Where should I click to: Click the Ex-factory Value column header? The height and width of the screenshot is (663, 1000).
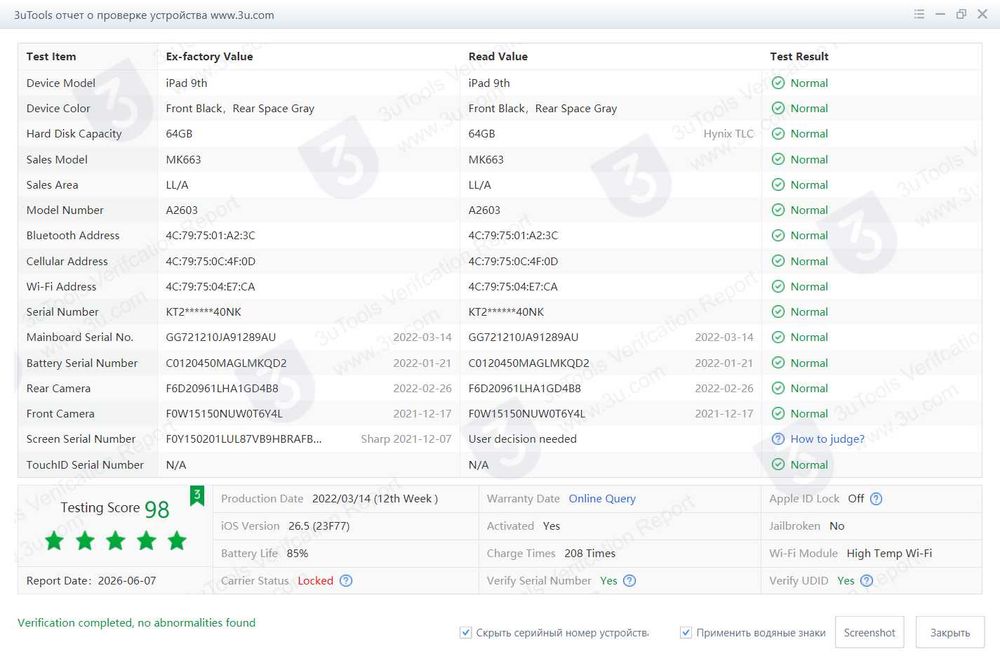click(209, 56)
